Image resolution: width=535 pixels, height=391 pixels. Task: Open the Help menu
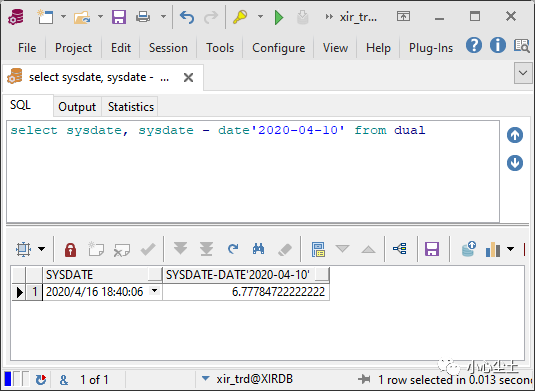pos(378,48)
